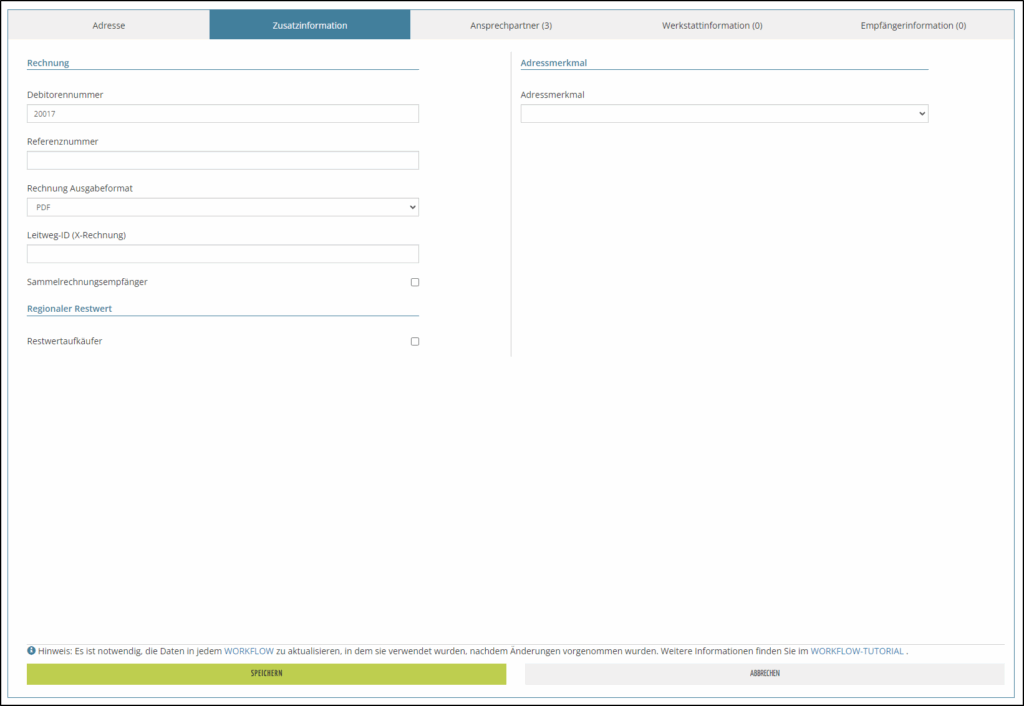The image size is (1024, 706).
Task: Click the Regionaler Restwert section heading
Action: (69, 308)
